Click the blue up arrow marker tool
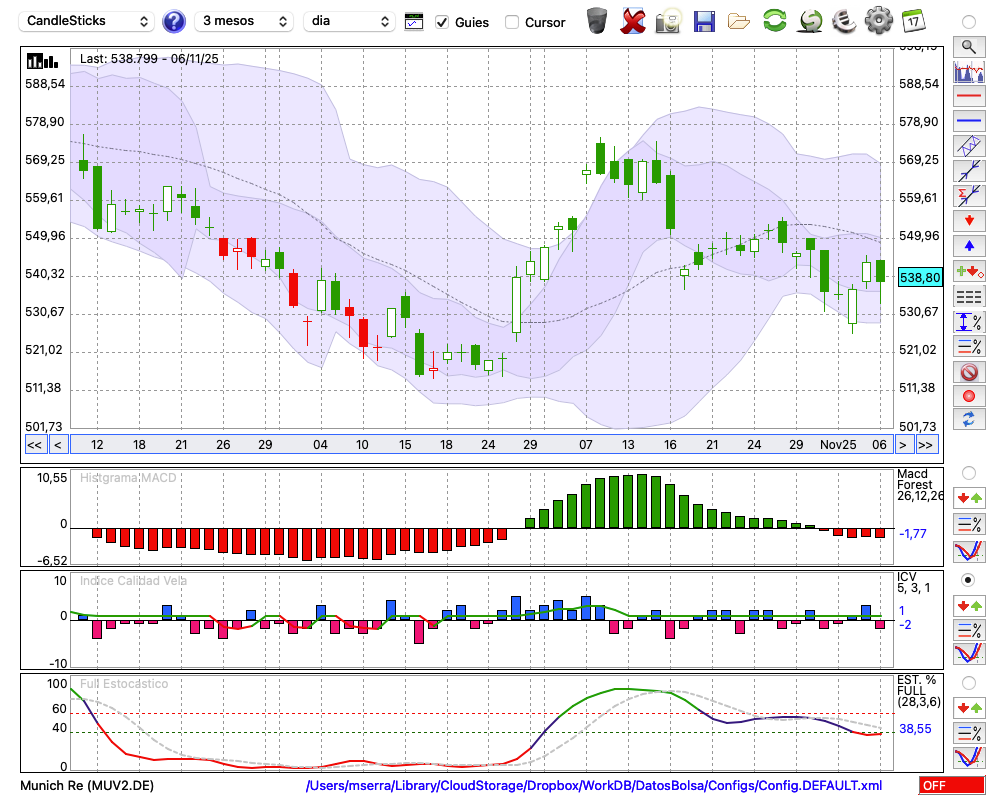Viewport: 1000px width, 800px height. [x=968, y=245]
